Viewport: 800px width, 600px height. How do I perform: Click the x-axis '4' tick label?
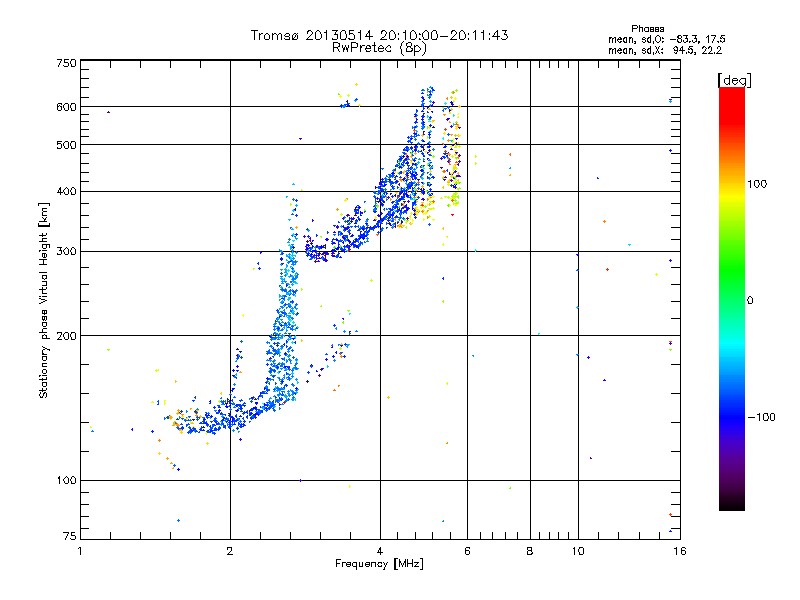tap(380, 551)
